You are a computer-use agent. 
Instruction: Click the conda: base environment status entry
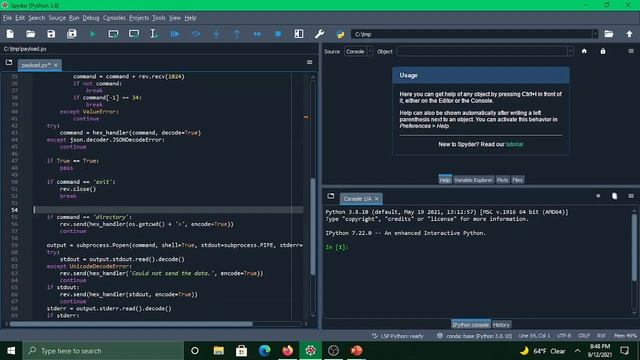point(474,336)
